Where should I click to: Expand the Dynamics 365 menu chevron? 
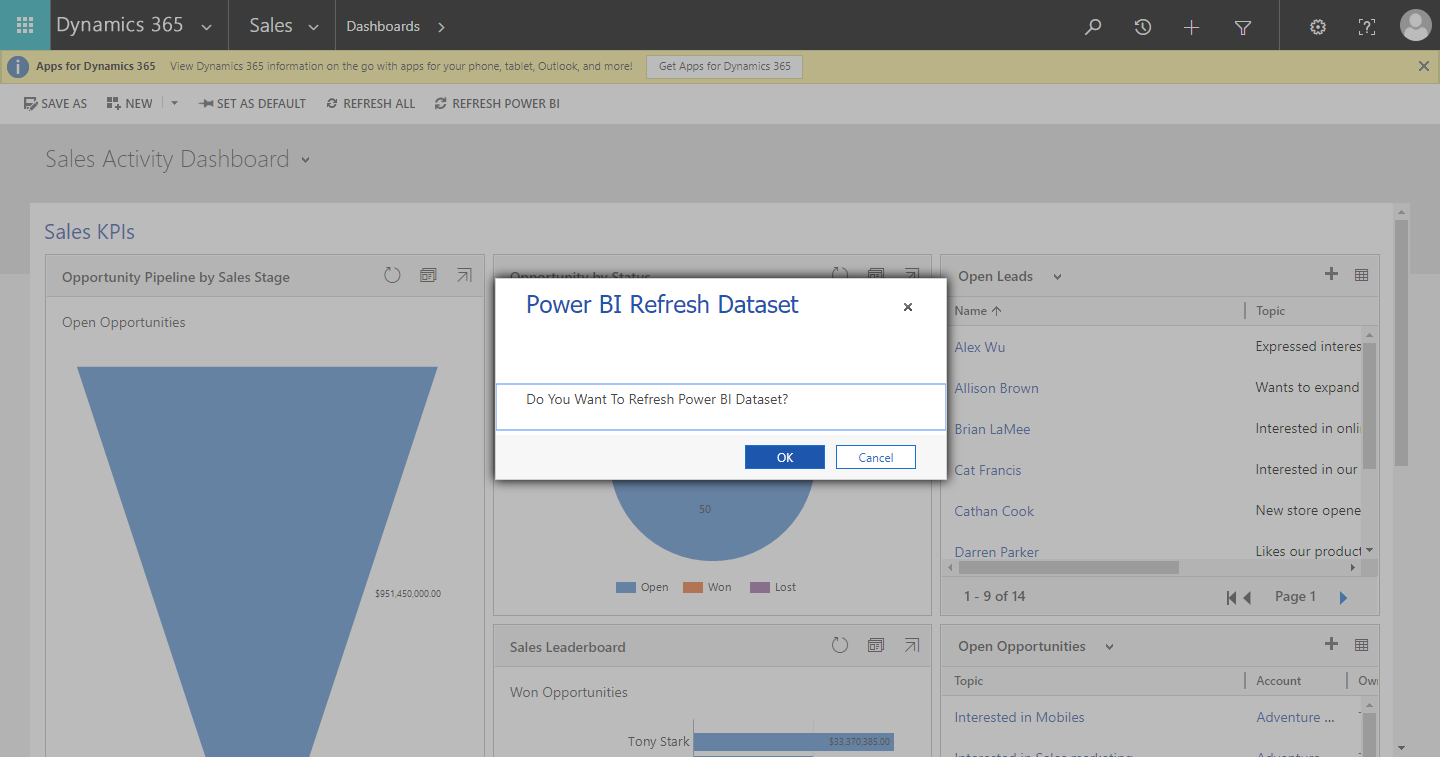coord(206,27)
